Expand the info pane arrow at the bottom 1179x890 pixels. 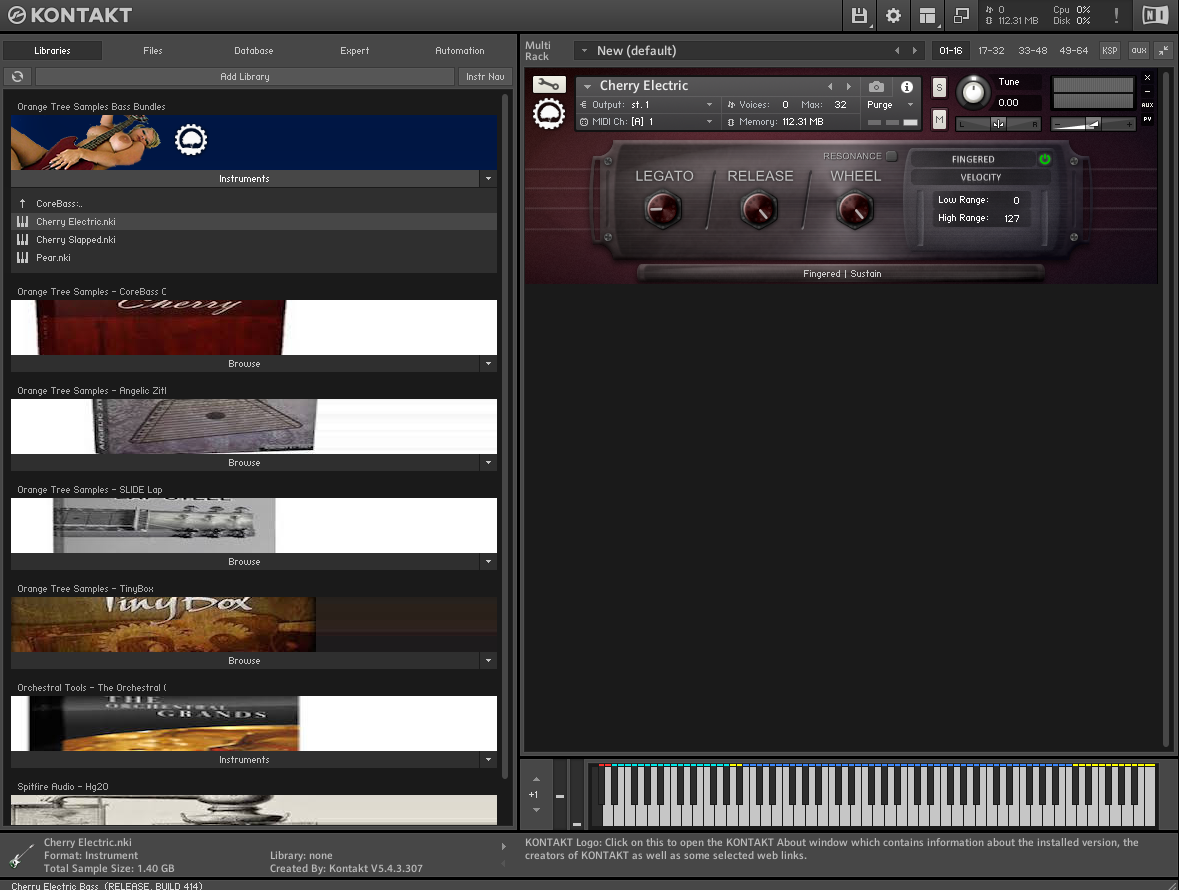[504, 846]
